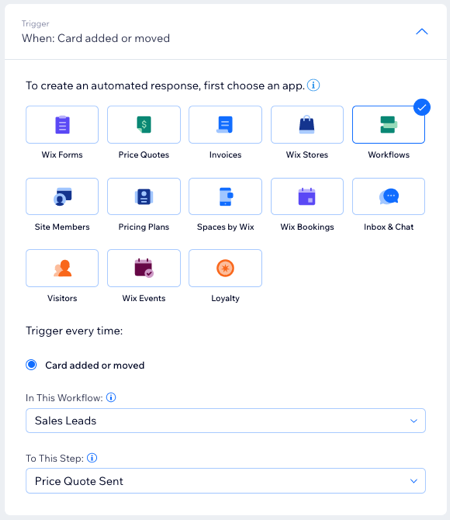Choose the Inbox & Chat icon

pos(388,196)
